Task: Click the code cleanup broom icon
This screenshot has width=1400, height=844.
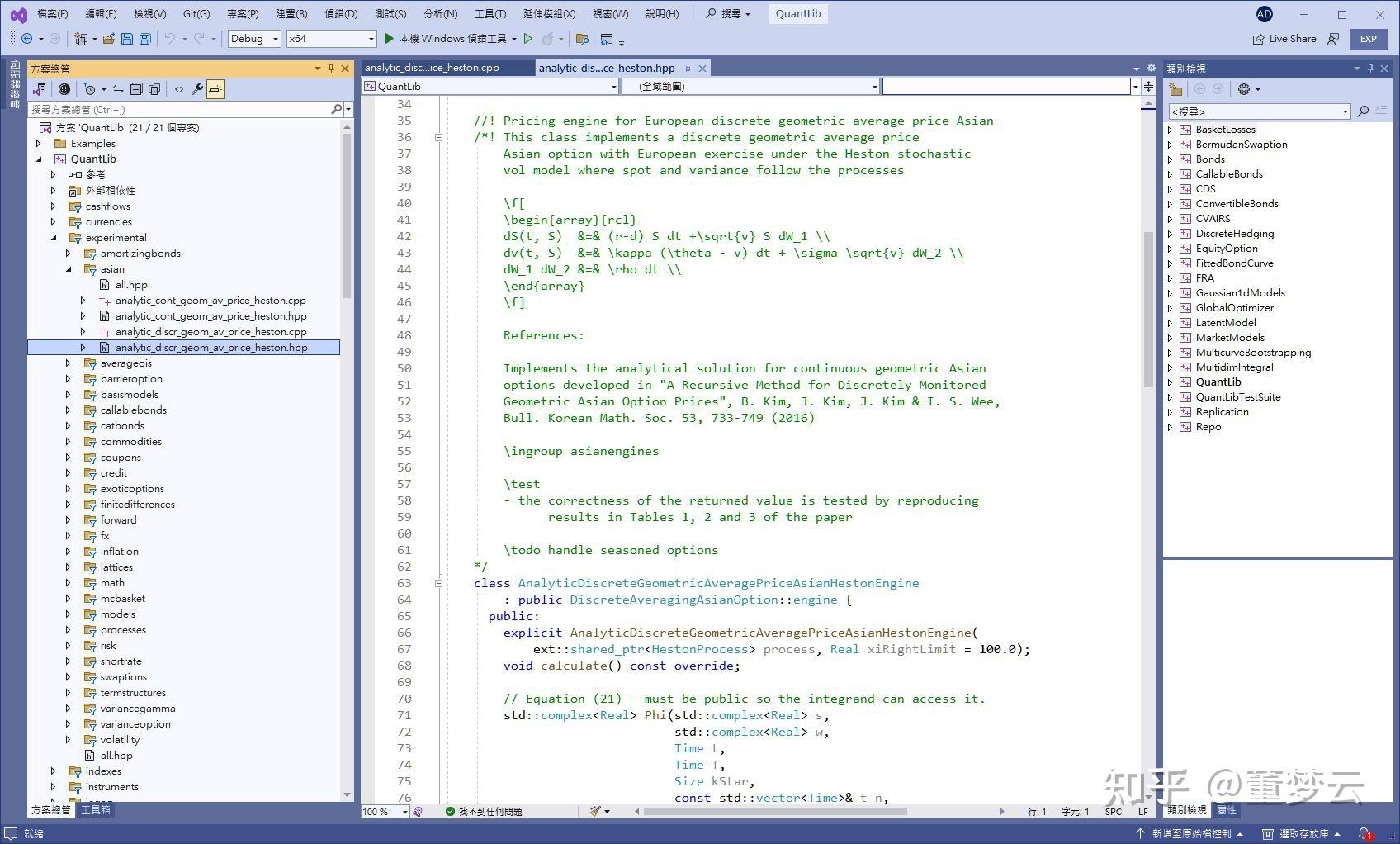Action: [596, 812]
